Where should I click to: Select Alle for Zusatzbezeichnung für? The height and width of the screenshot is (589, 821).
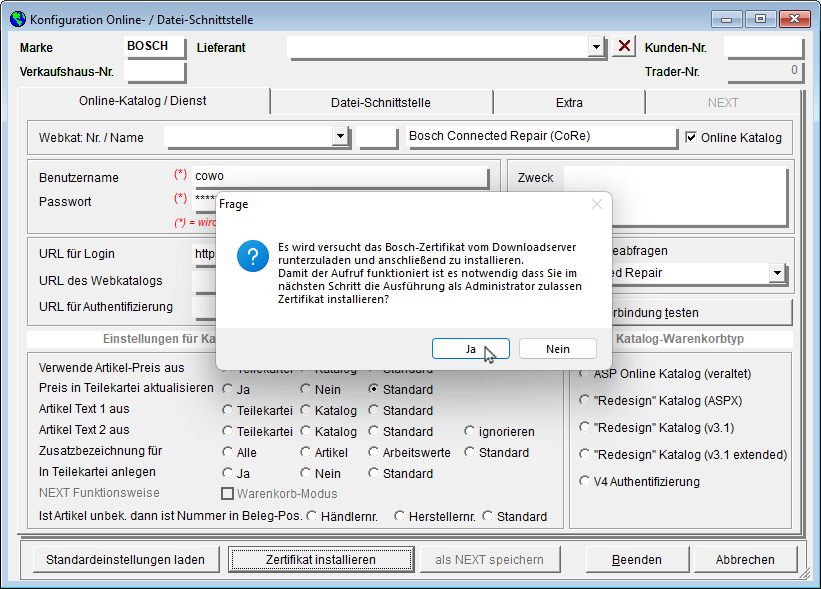[227, 452]
